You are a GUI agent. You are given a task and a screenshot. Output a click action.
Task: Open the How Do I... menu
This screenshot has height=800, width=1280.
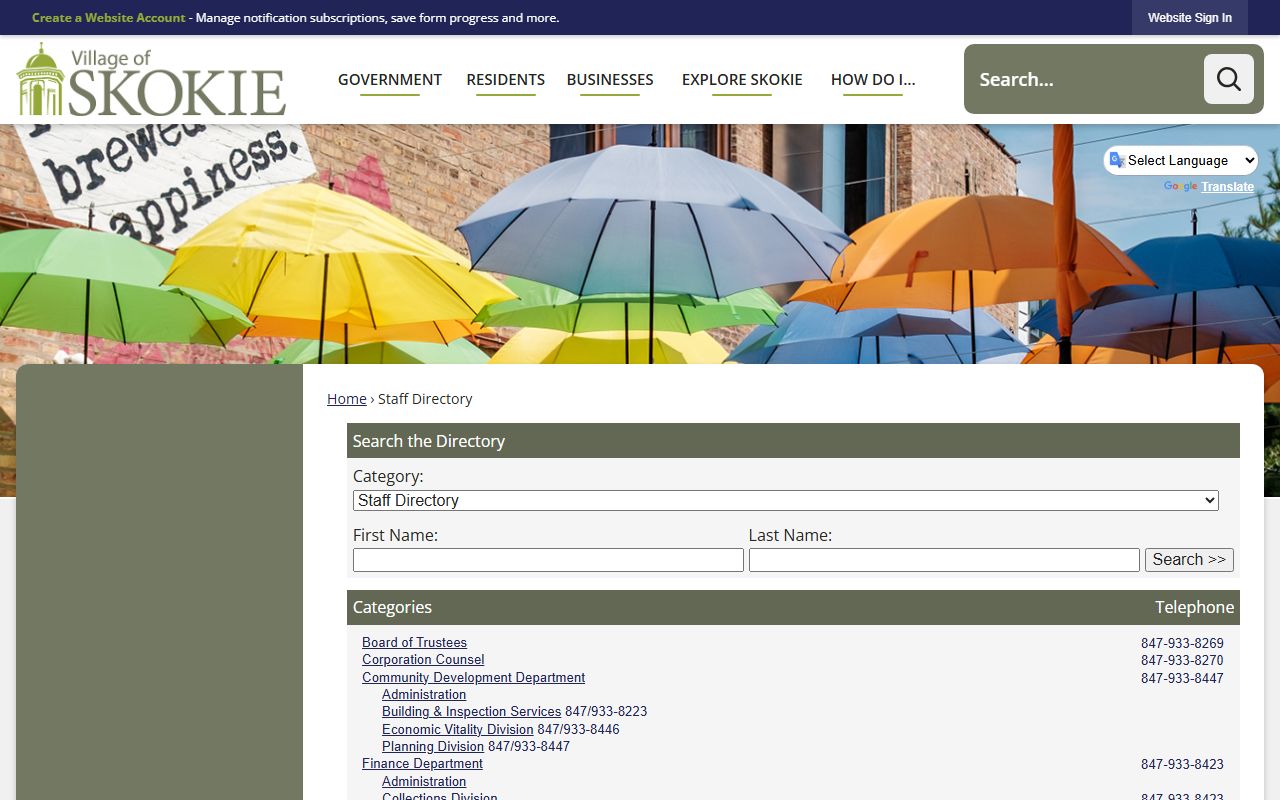pyautogui.click(x=873, y=79)
